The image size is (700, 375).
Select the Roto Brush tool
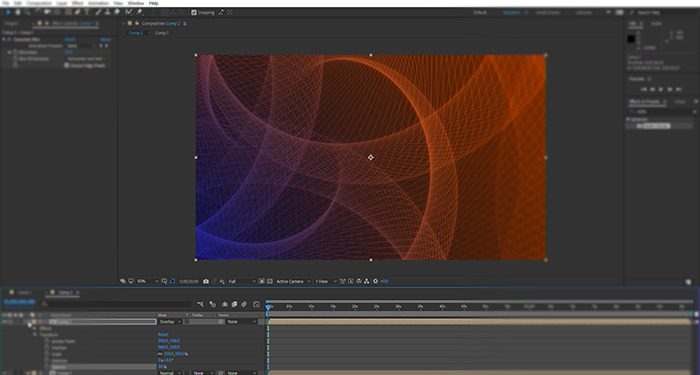[x=129, y=12]
